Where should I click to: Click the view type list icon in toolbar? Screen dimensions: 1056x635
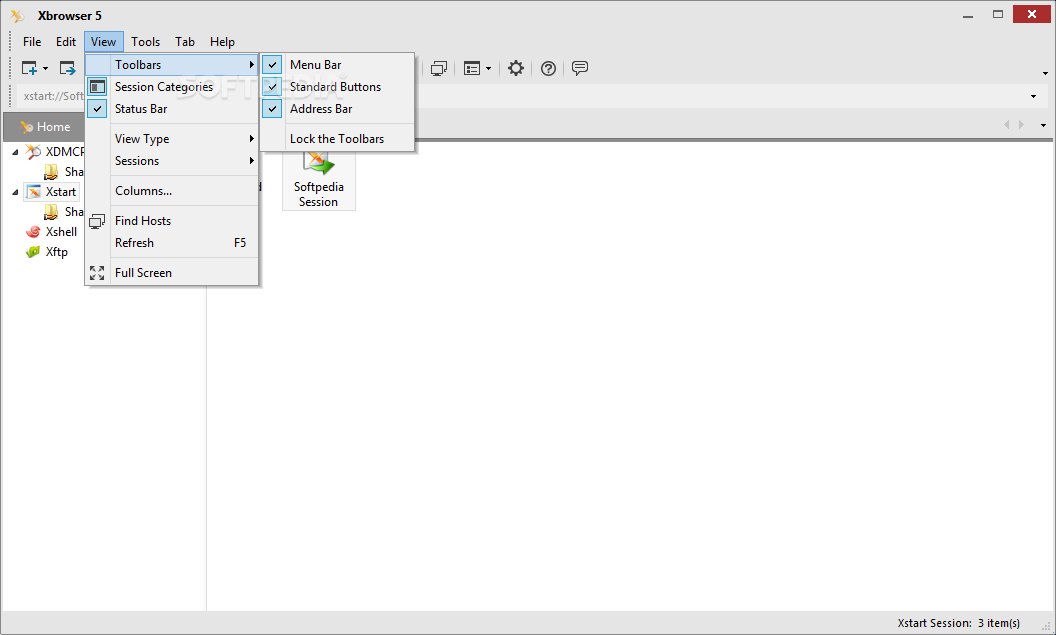[472, 68]
